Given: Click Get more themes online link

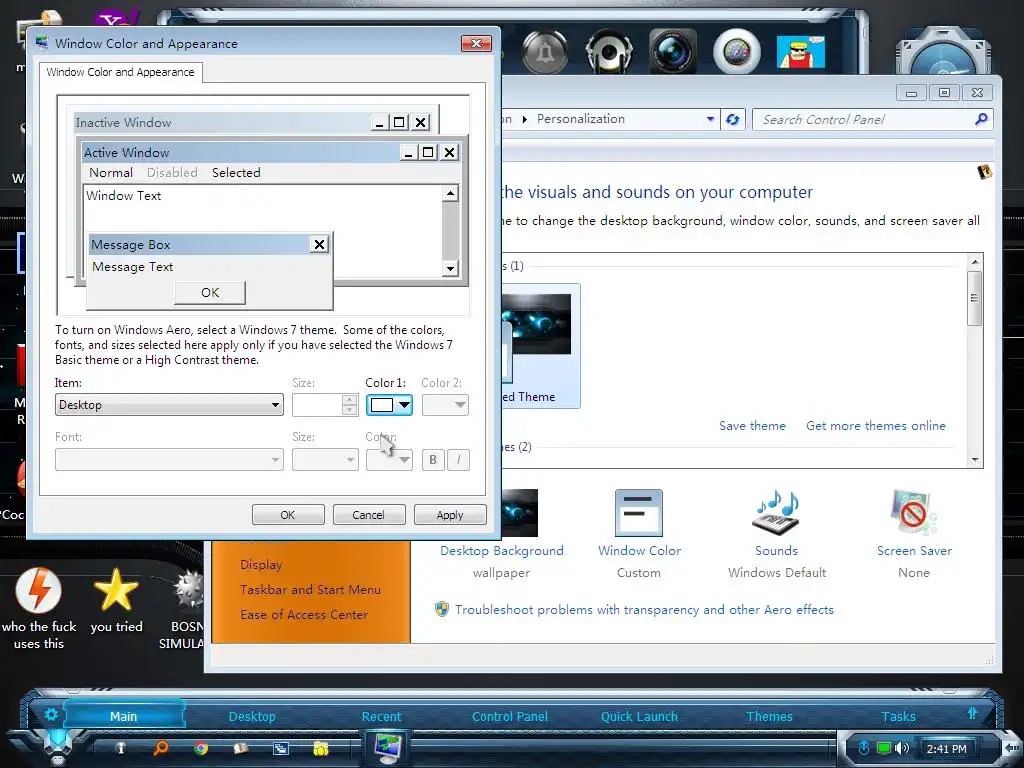Looking at the screenshot, I should click(876, 426).
